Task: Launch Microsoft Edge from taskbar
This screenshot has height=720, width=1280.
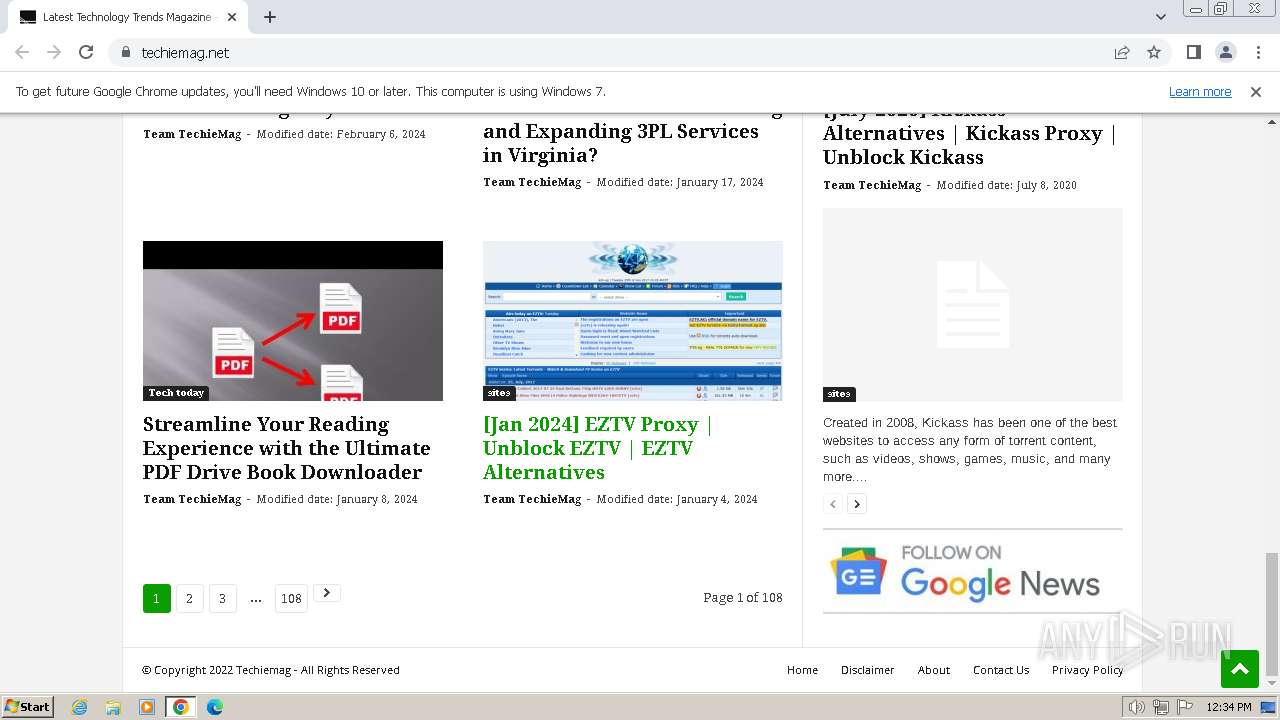Action: click(214, 707)
